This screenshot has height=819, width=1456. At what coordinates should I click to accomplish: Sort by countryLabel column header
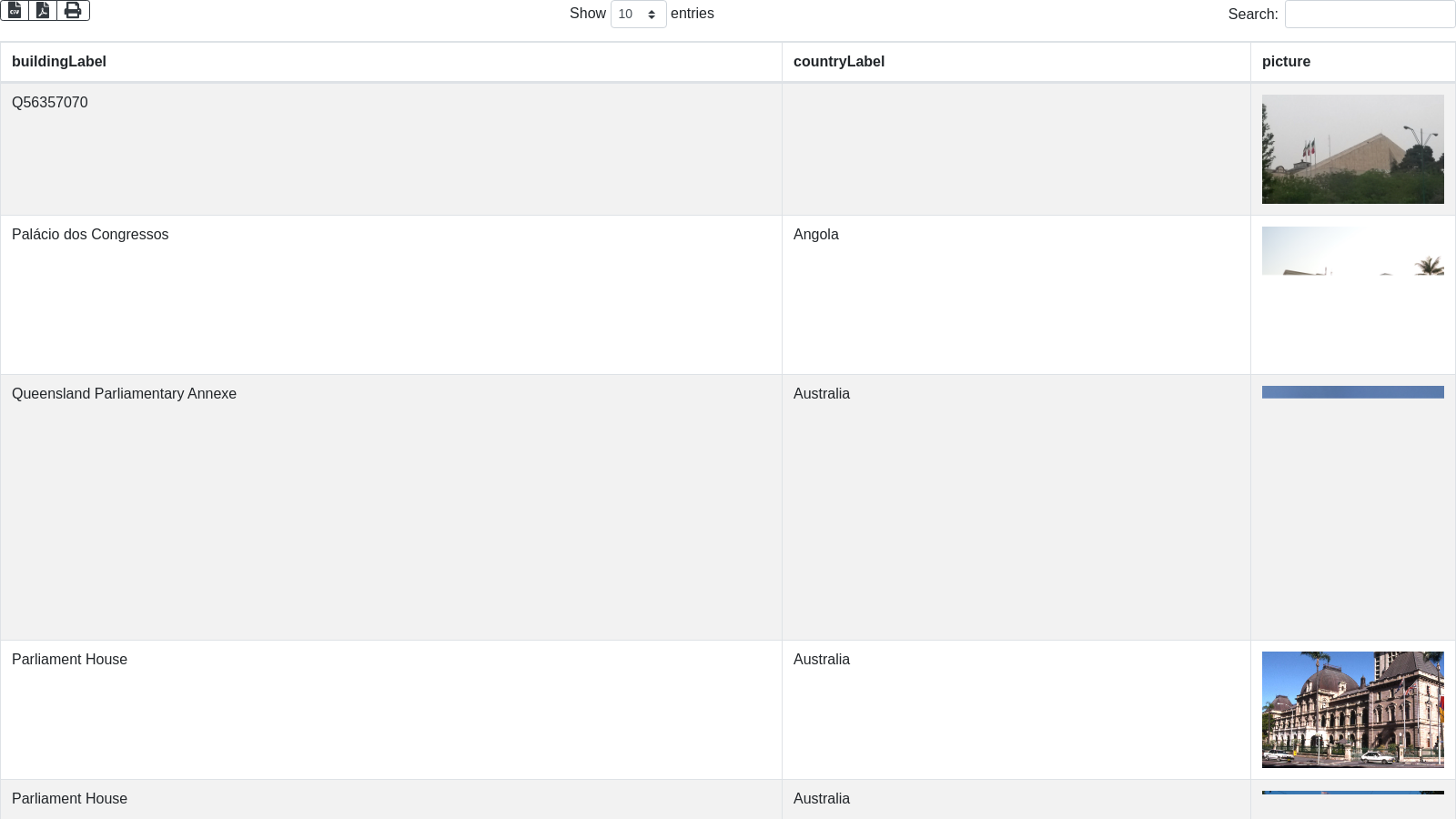coord(838,62)
